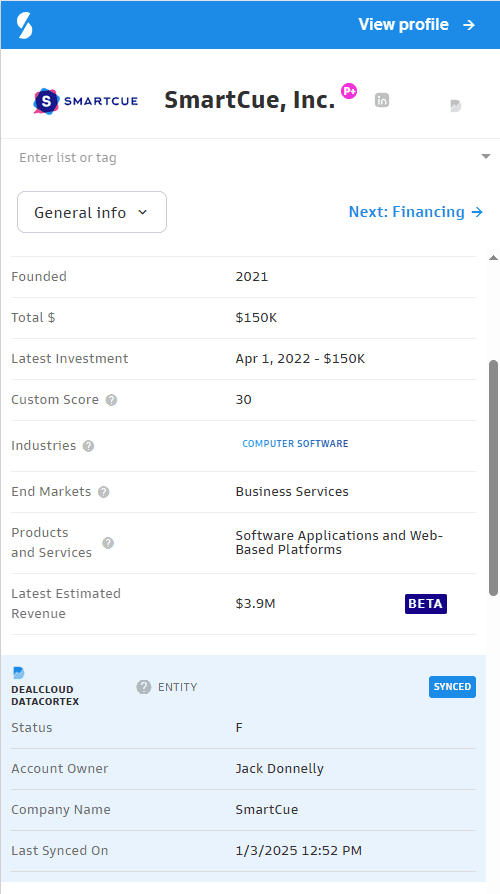Open the LinkedIn icon next to company name
This screenshot has width=500, height=894.
pyautogui.click(x=381, y=100)
